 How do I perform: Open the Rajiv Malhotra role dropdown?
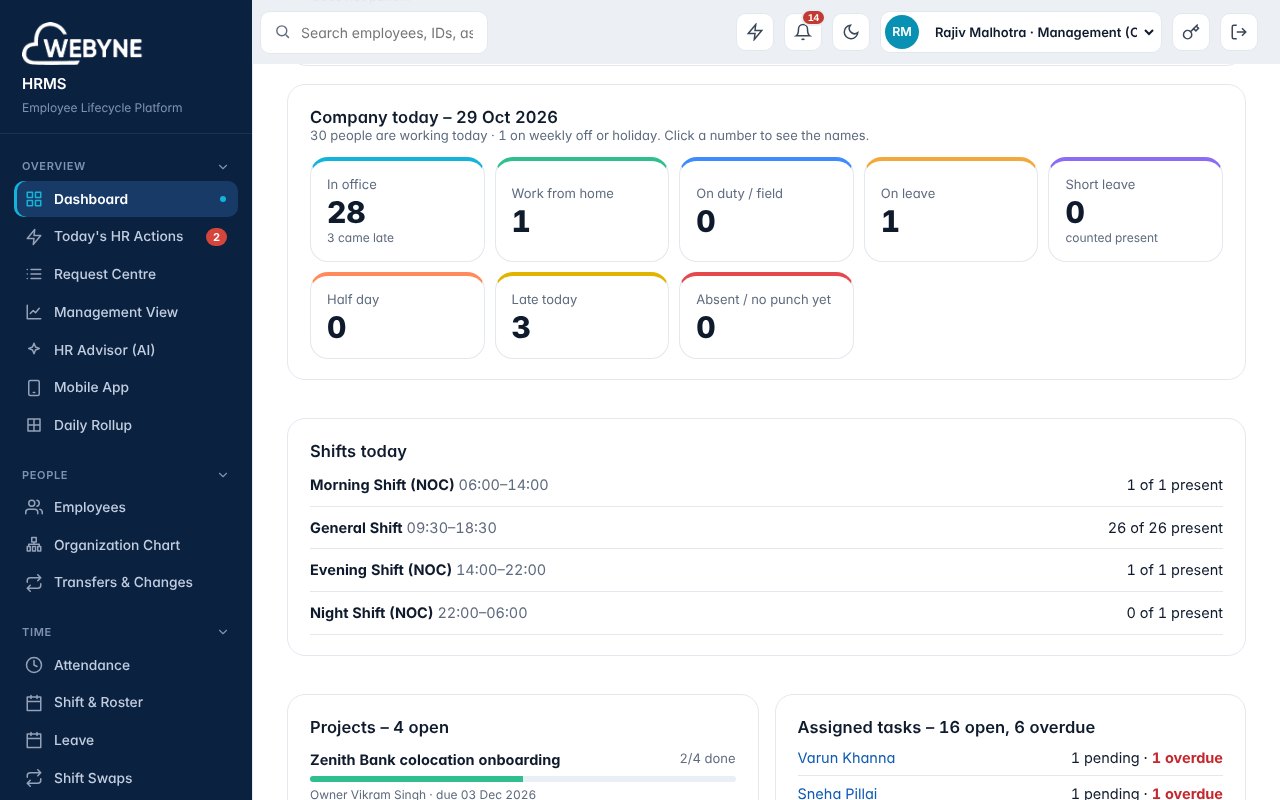pyautogui.click(x=1021, y=32)
